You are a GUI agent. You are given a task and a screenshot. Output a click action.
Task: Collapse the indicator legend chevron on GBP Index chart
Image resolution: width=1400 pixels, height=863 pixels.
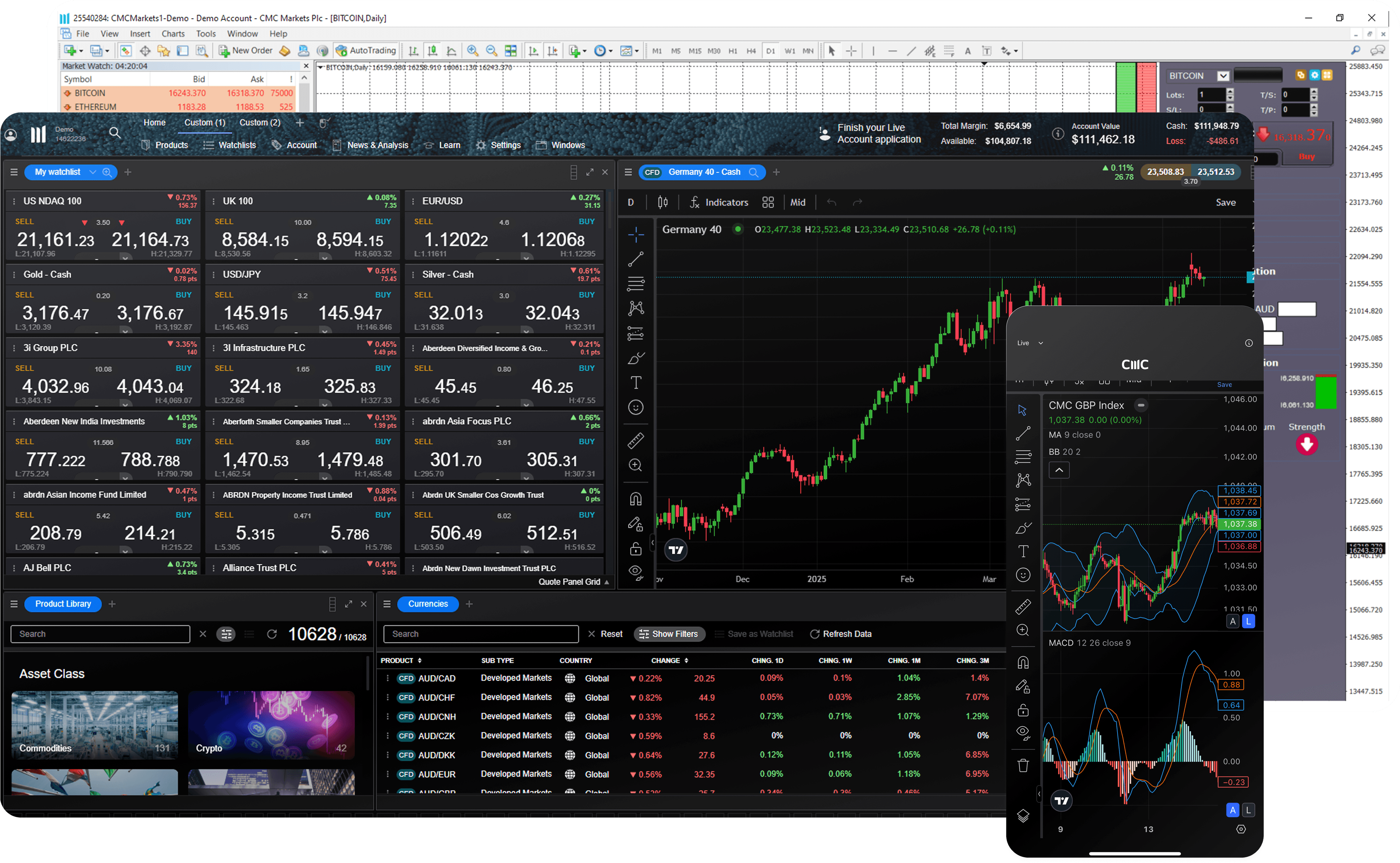pos(1059,470)
